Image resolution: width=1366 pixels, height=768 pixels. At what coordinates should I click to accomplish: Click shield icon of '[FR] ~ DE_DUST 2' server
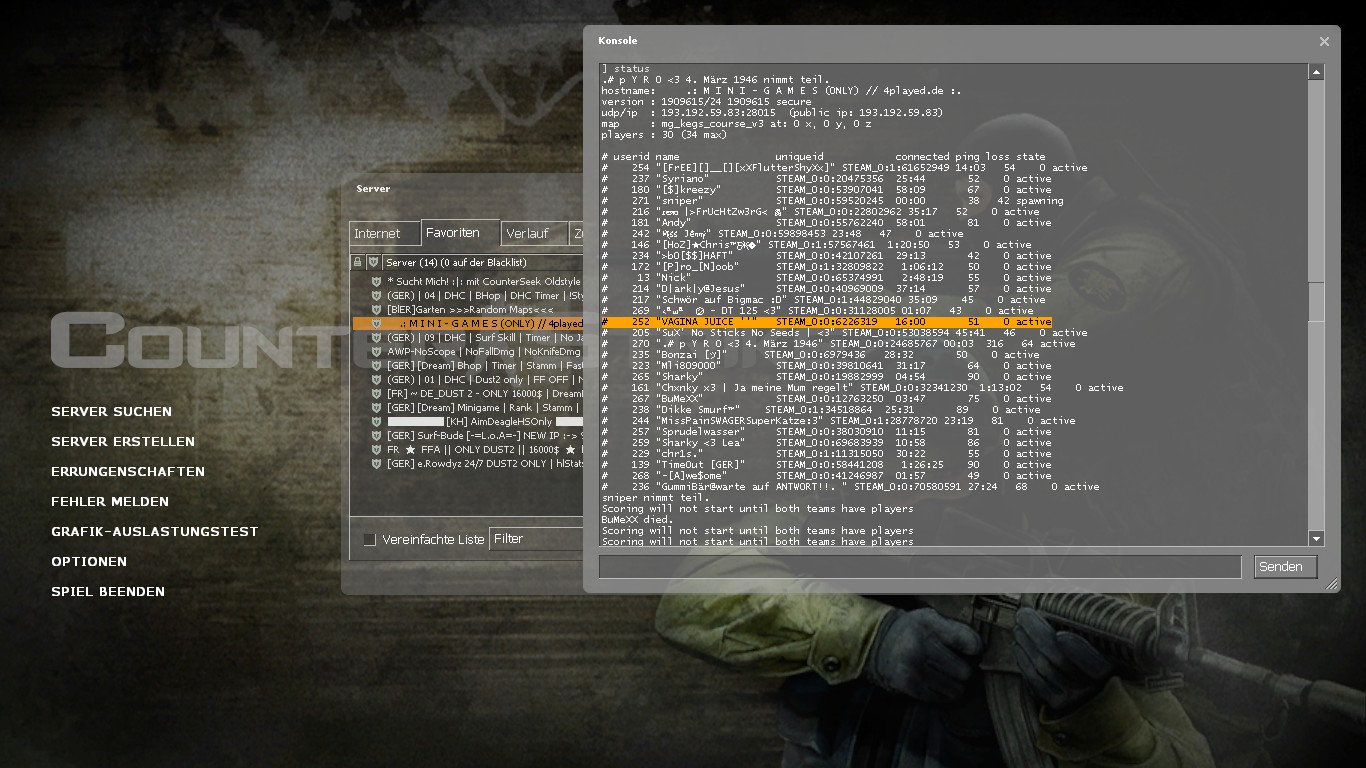[x=377, y=394]
